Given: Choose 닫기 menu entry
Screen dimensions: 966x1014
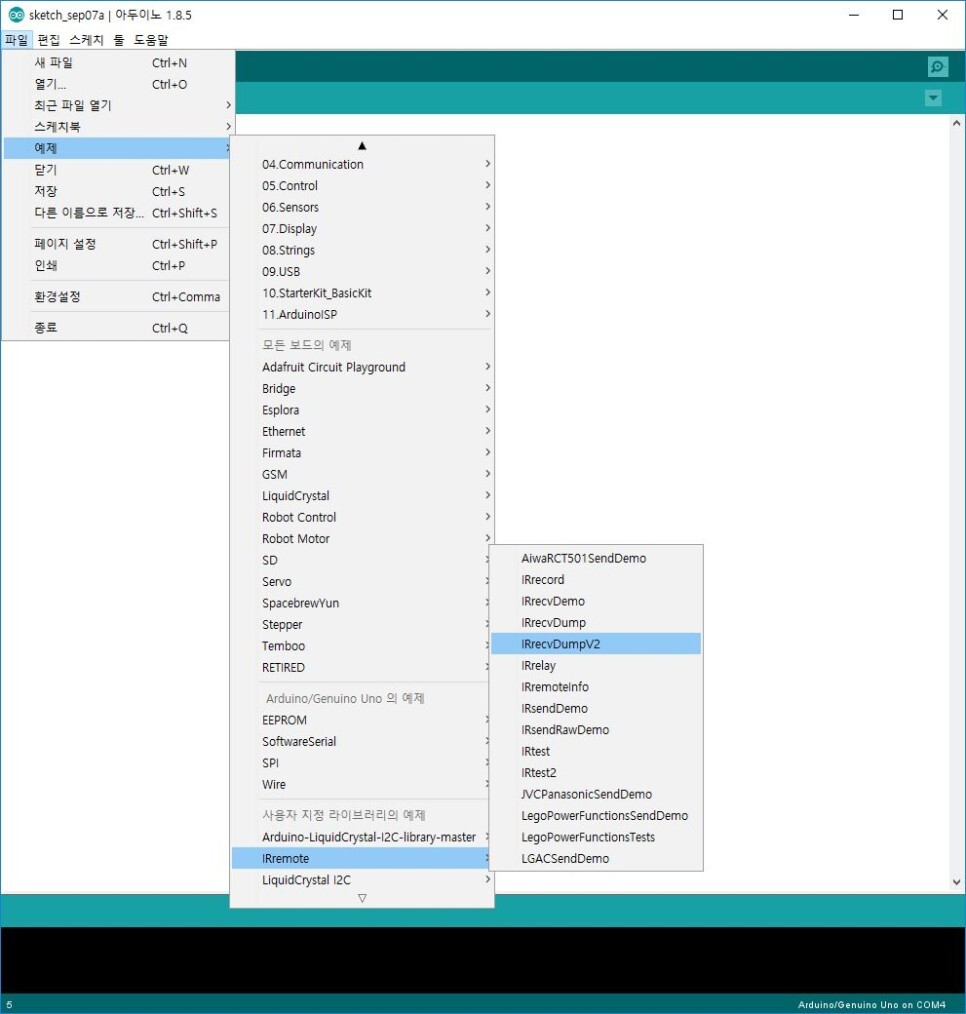Looking at the screenshot, I should (x=117, y=170).
